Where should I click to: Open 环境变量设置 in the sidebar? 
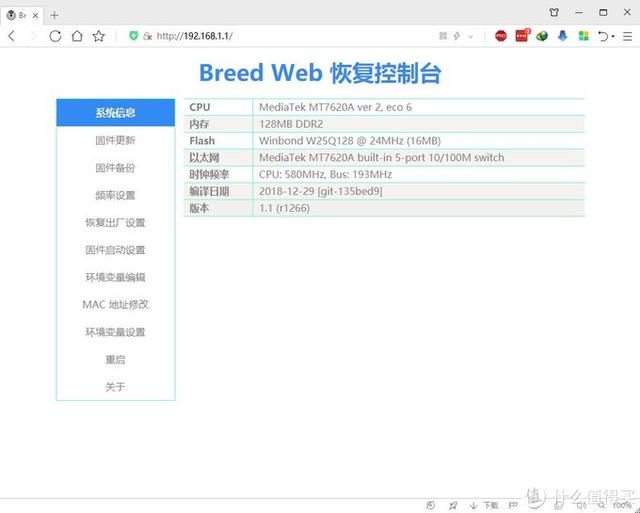click(x=116, y=332)
